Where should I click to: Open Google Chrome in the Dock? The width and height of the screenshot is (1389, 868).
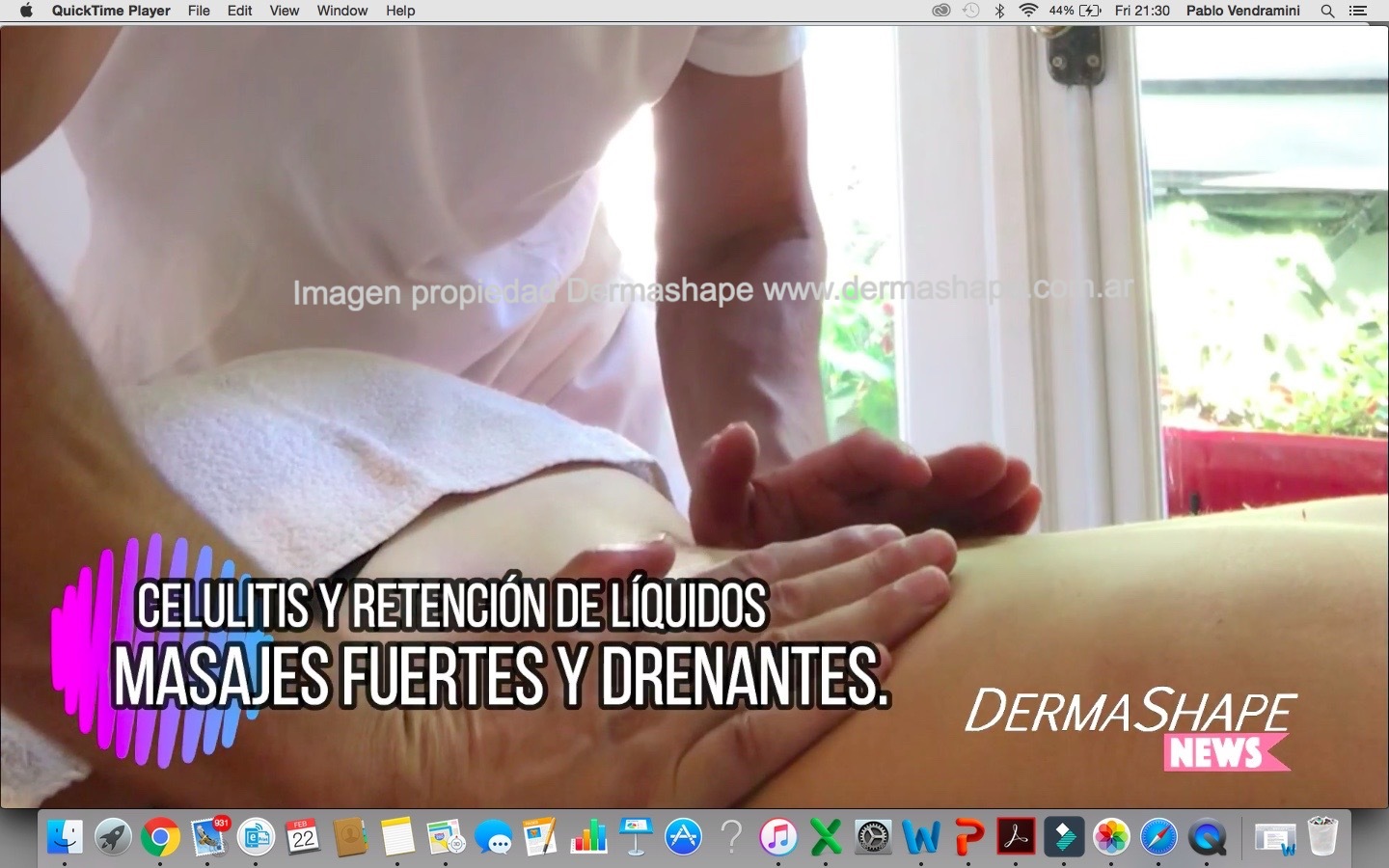pyautogui.click(x=160, y=837)
